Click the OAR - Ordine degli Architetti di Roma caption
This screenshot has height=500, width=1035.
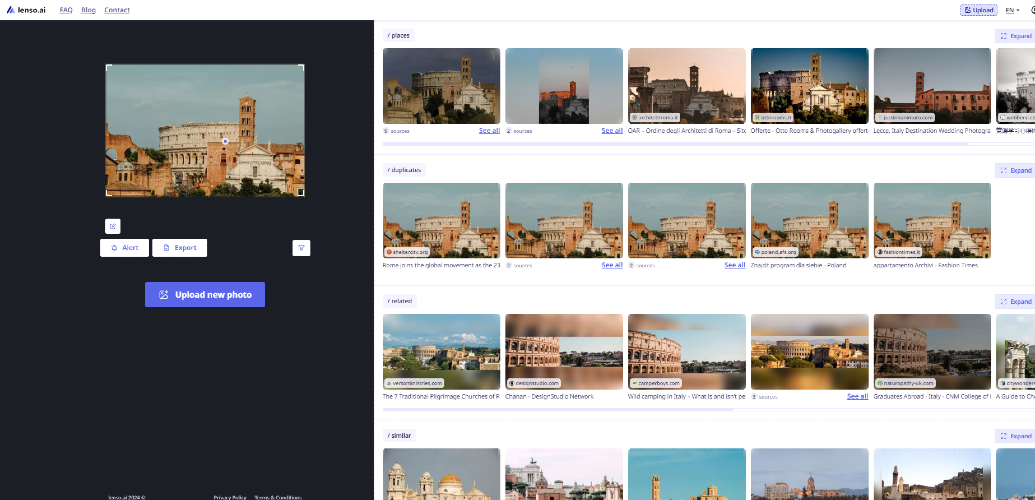pos(686,131)
